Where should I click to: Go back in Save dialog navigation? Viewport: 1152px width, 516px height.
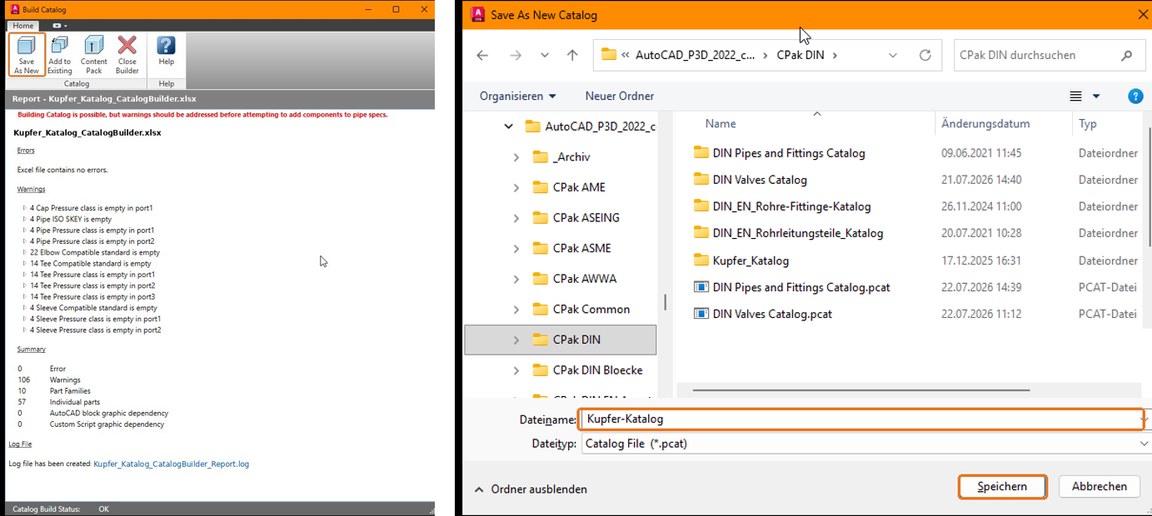(x=482, y=55)
